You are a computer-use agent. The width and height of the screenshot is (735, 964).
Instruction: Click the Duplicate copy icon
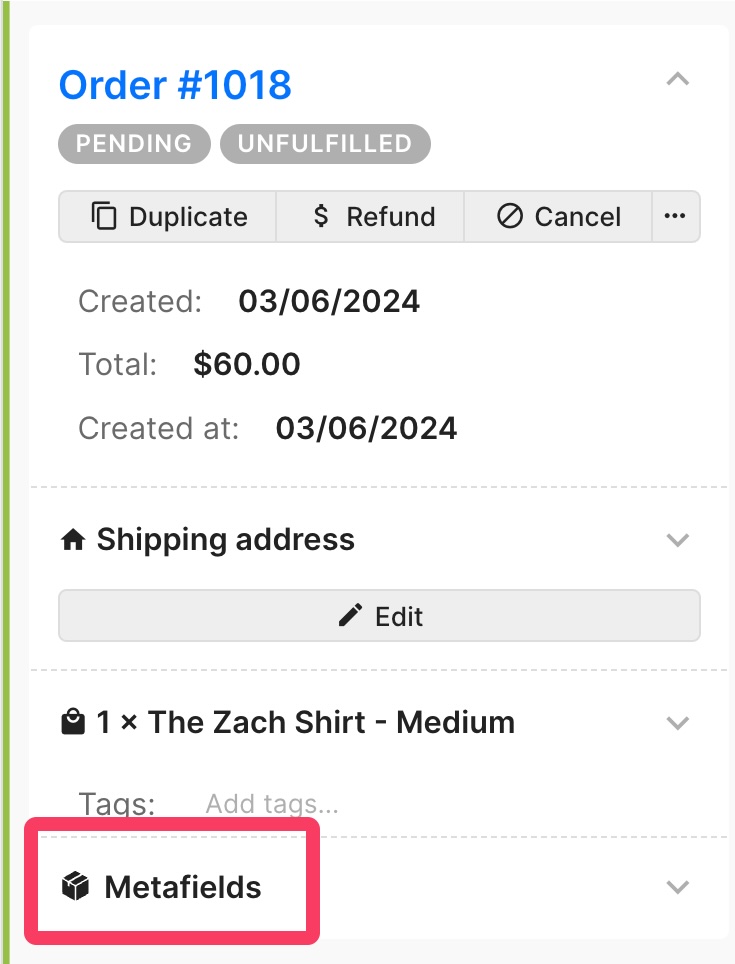coord(103,216)
